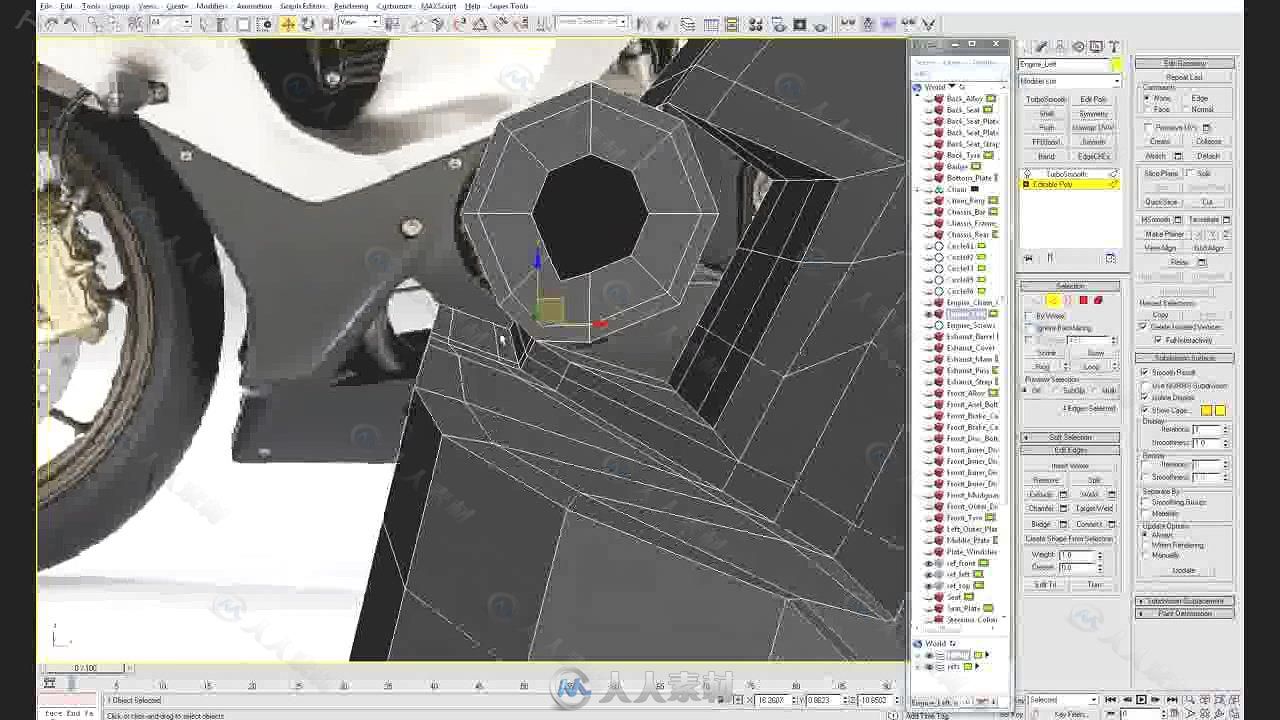Enable the By Vertex checkbox

[x=1029, y=316]
